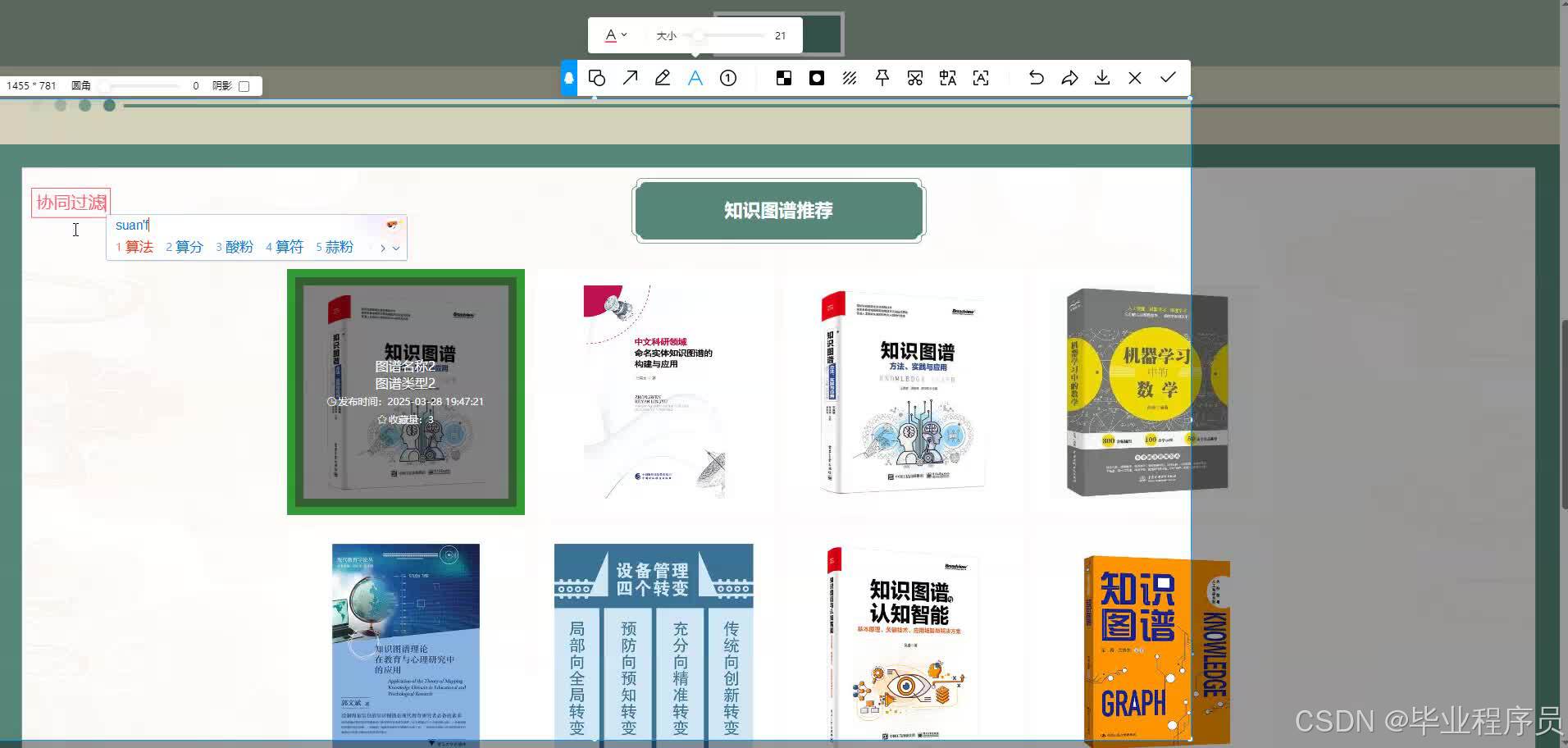Choose IME candidate 酸粉
The height and width of the screenshot is (748, 1568).
pos(235,247)
